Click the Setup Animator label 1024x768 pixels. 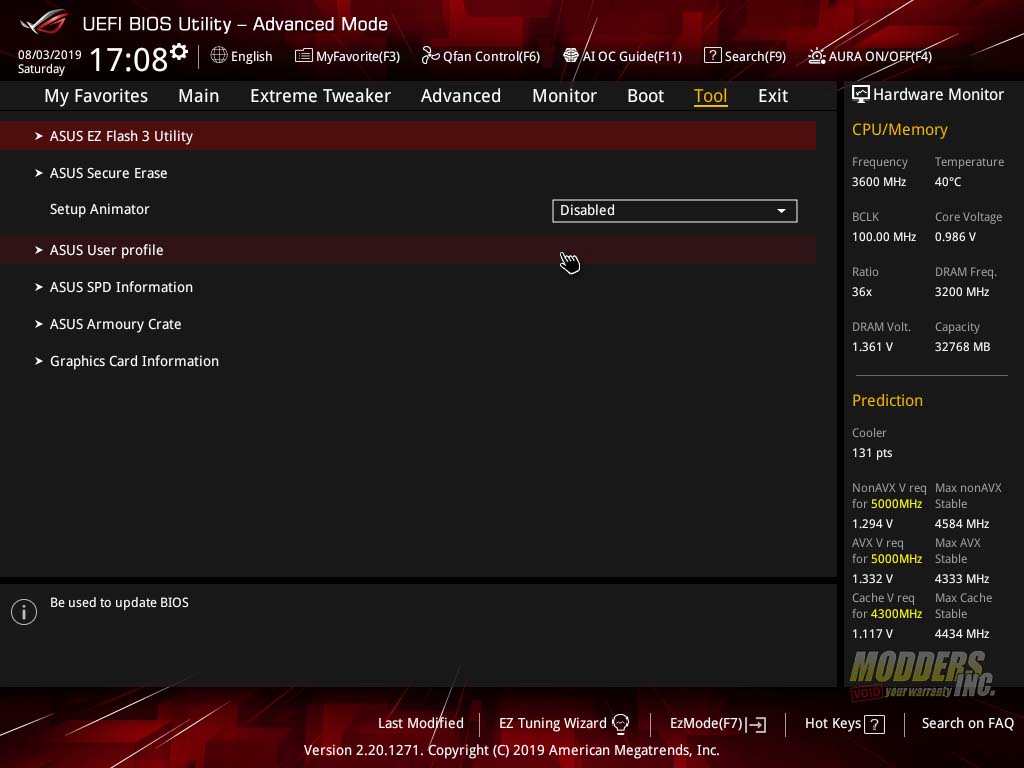100,210
